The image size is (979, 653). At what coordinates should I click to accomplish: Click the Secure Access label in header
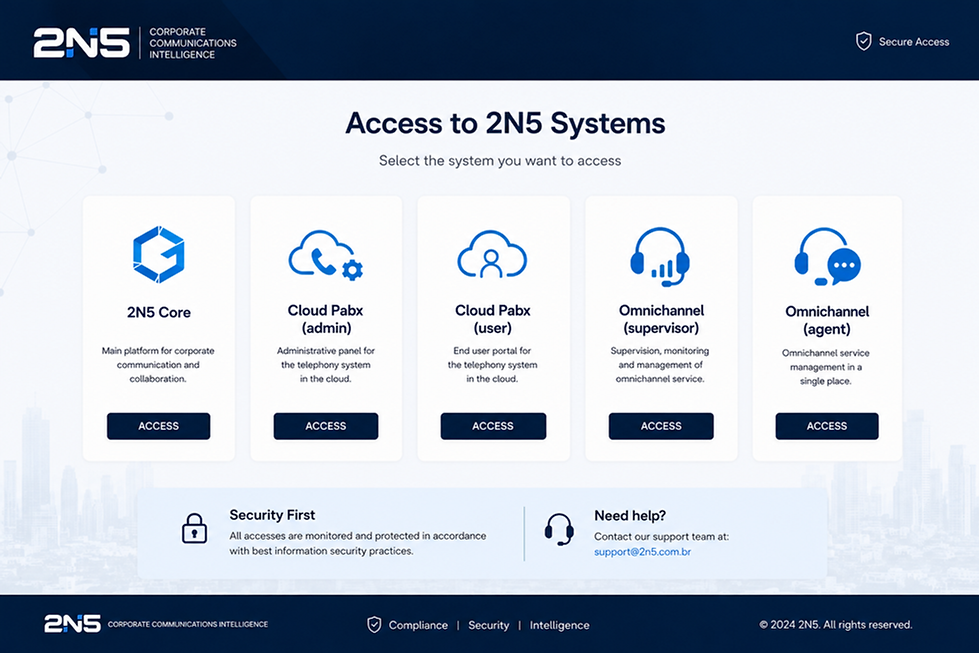pos(914,42)
